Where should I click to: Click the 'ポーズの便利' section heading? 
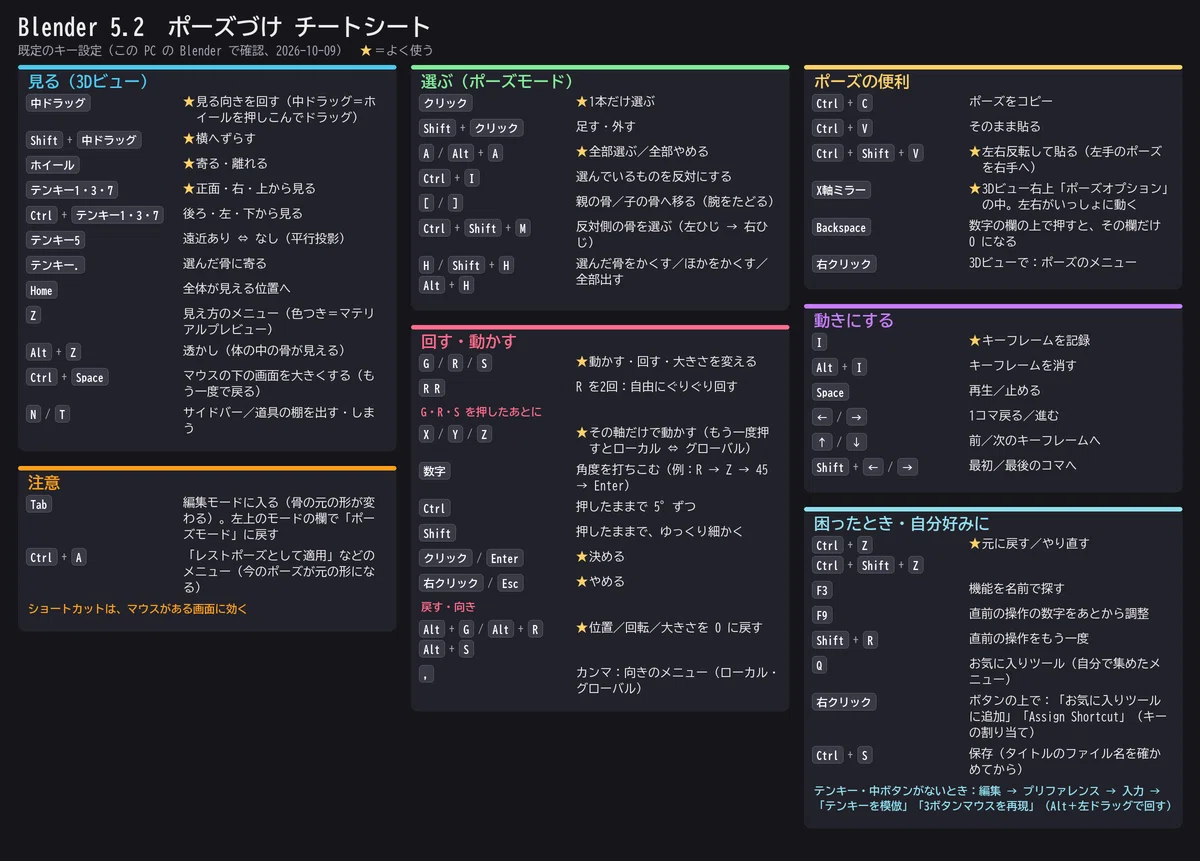861,81
